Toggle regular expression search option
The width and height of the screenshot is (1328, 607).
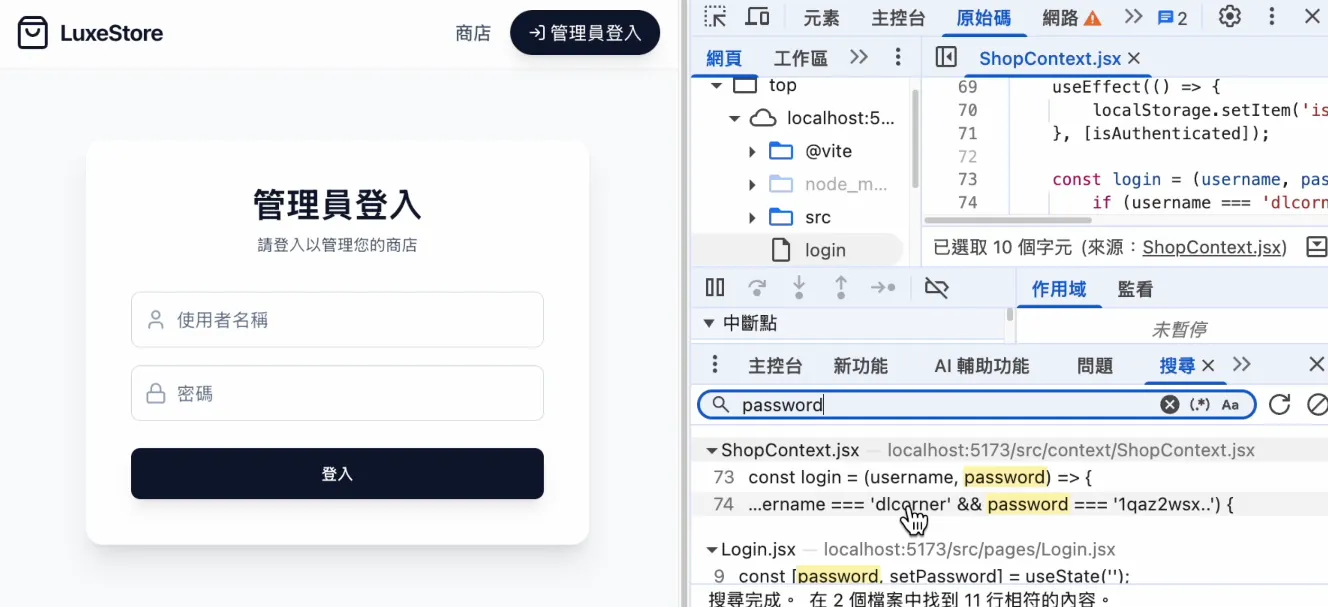point(1200,405)
